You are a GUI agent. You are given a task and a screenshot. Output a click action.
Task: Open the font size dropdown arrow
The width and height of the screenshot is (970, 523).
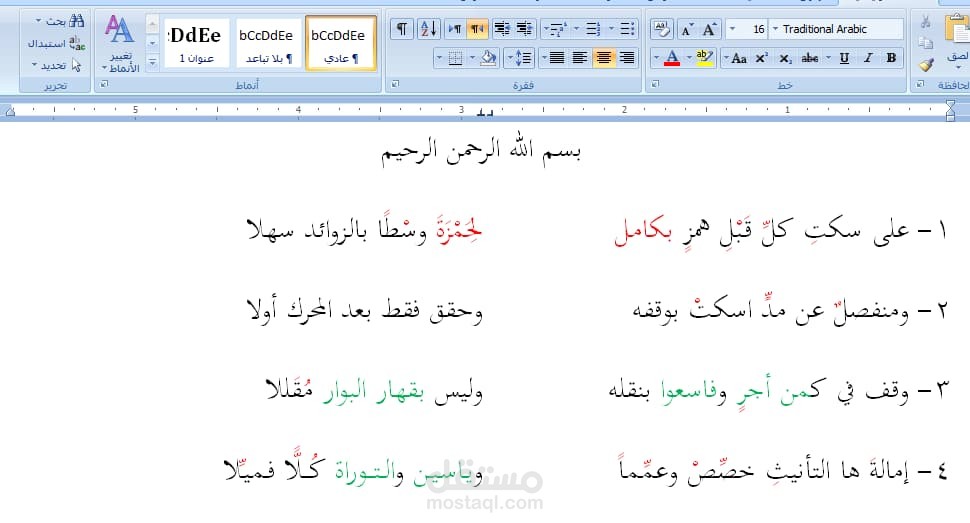732,28
